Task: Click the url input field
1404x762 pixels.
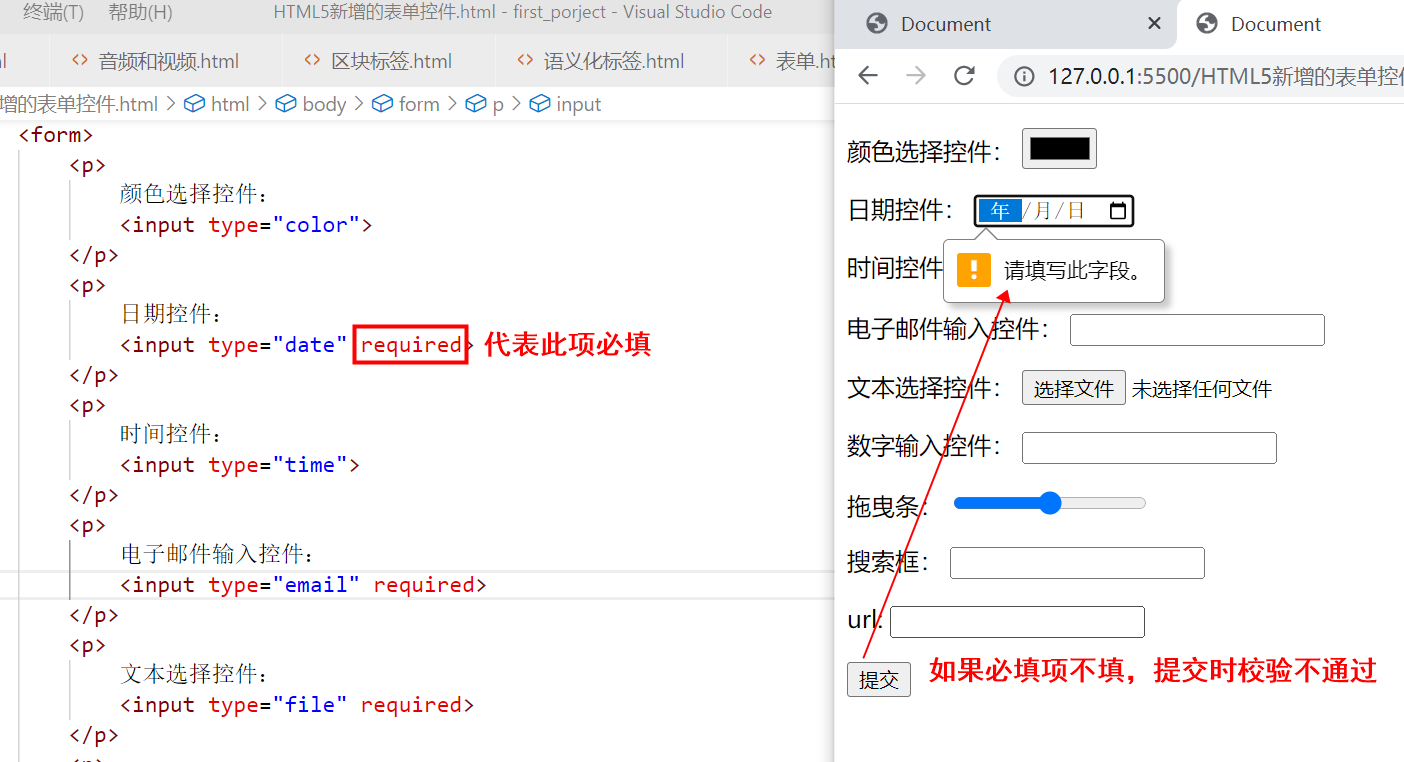Action: click(x=1017, y=622)
